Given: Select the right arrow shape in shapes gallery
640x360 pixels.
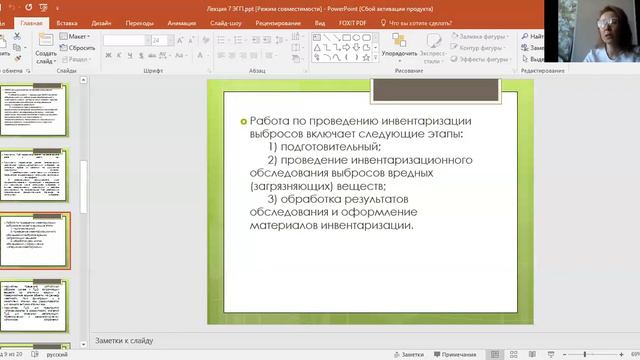Looking at the screenshot, I should tap(346, 47).
